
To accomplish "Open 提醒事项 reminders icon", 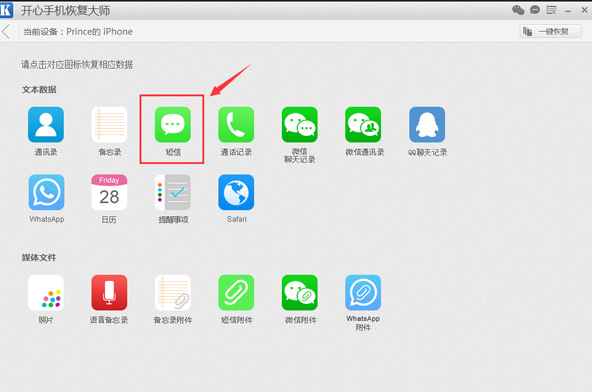I will pyautogui.click(x=173, y=192).
